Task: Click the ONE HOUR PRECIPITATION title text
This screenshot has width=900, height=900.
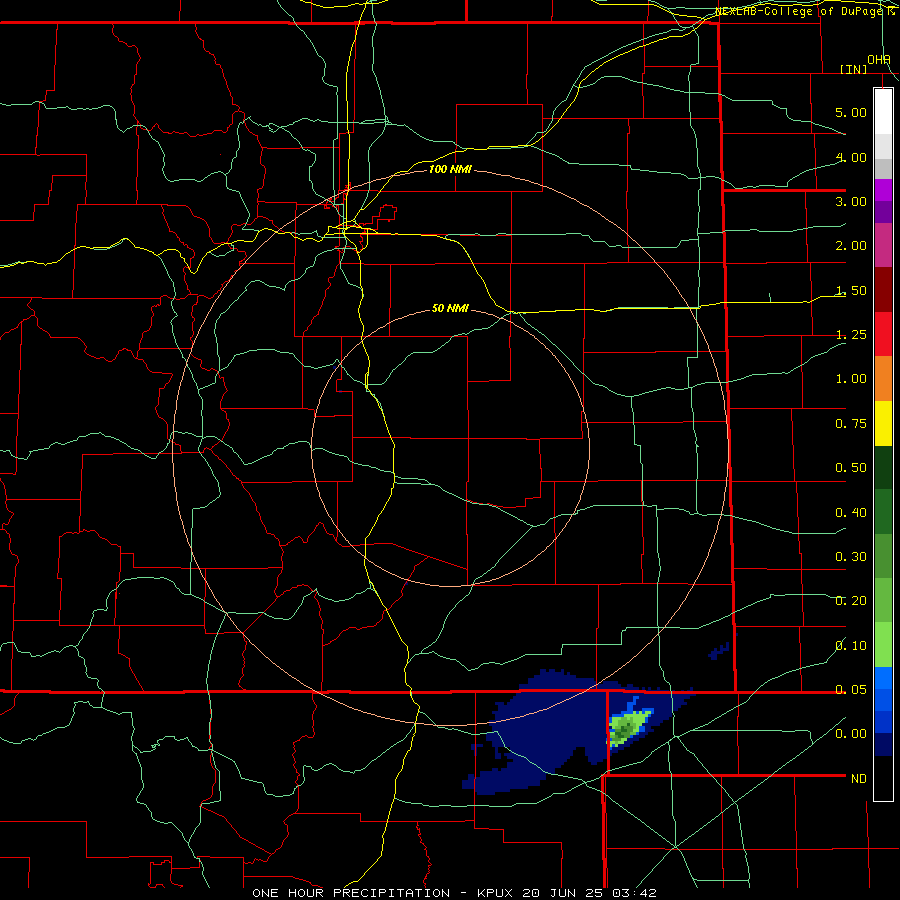Action: coord(351,893)
